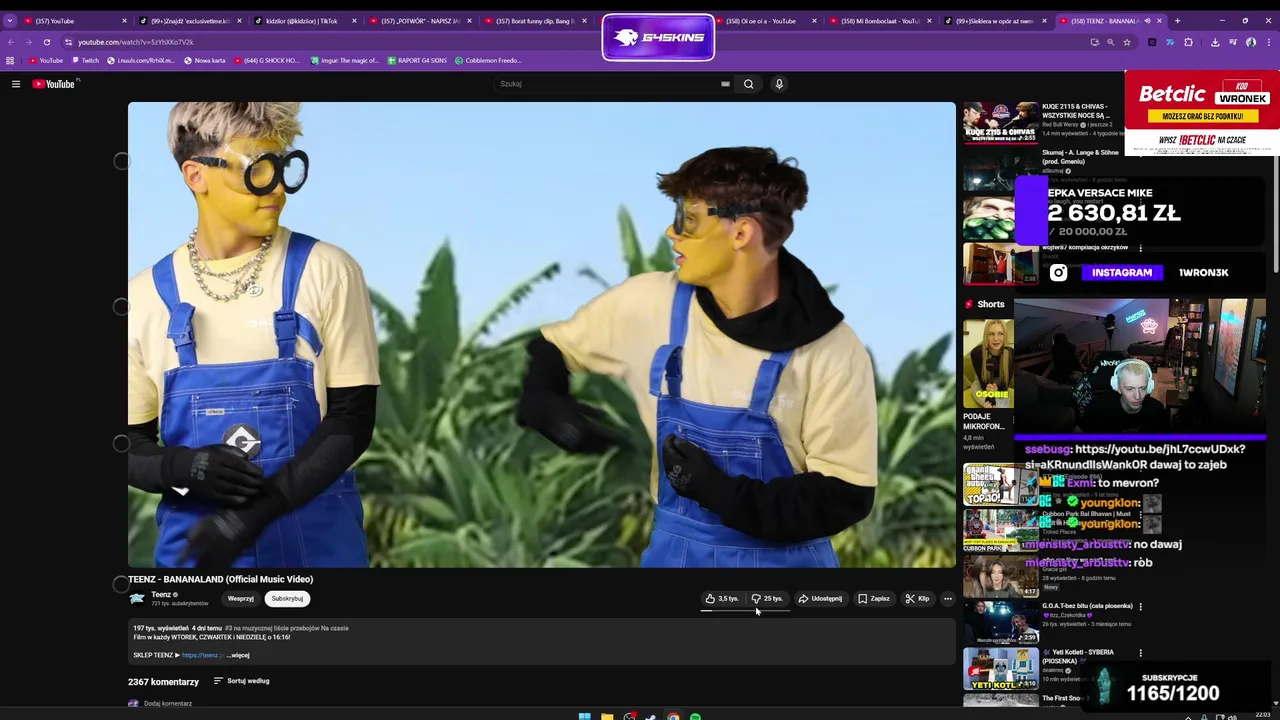This screenshot has height=720, width=1280.
Task: Open the SKLEP TEENZ shop link
Action: tap(201, 655)
